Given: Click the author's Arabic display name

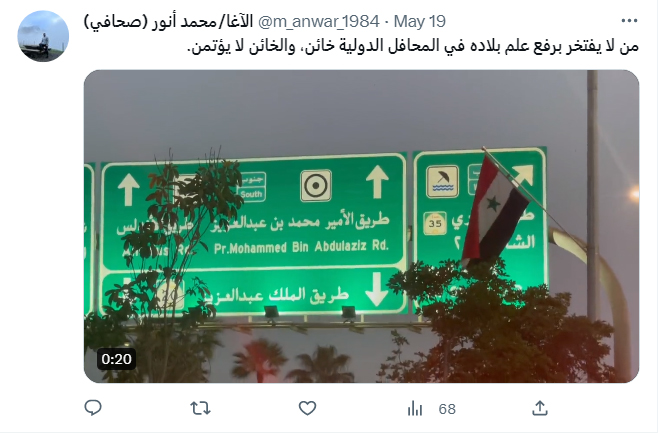Looking at the screenshot, I should coord(168,21).
